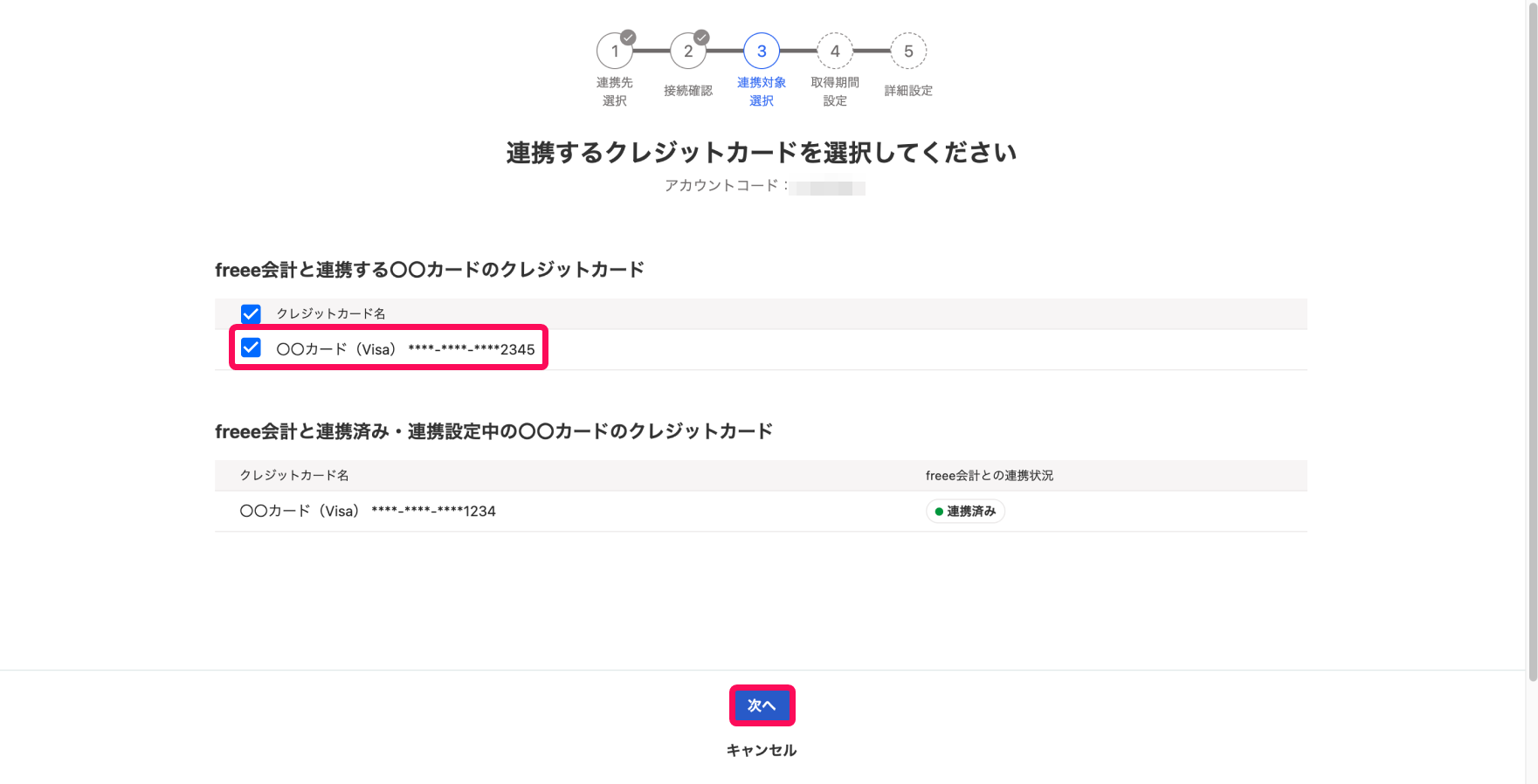Click the クレジットカード名 column header in second table
The width and height of the screenshot is (1538, 784).
(x=293, y=475)
